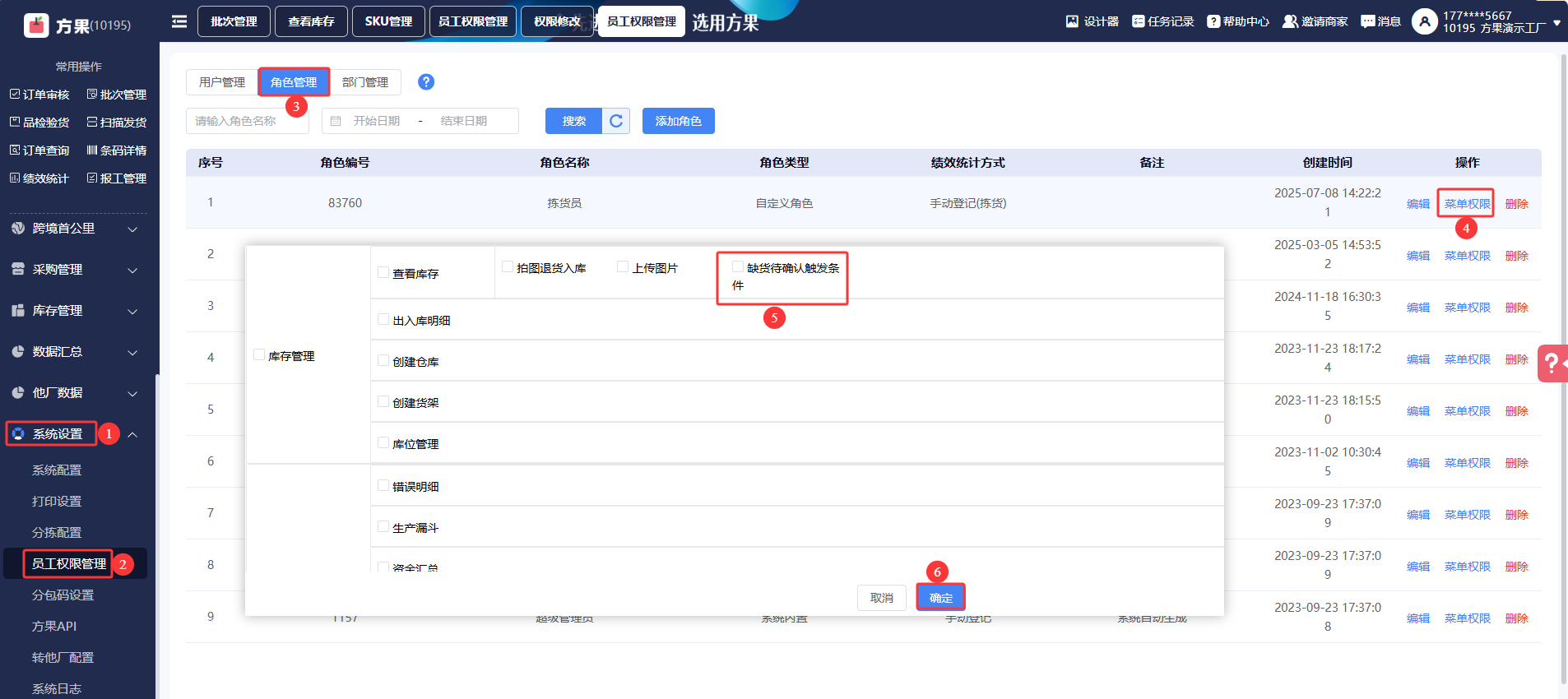
Task: Click the 添加角色 button
Action: [678, 121]
